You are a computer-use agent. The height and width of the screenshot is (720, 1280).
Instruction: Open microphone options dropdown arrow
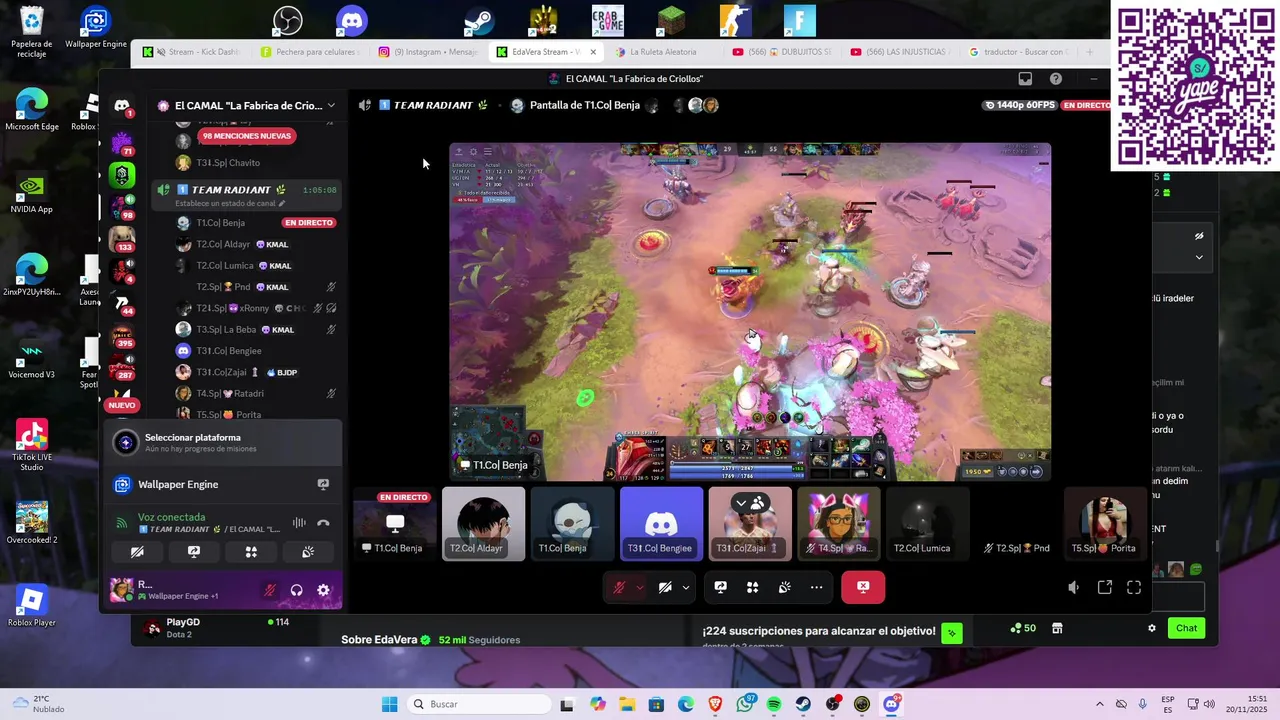tap(639, 587)
